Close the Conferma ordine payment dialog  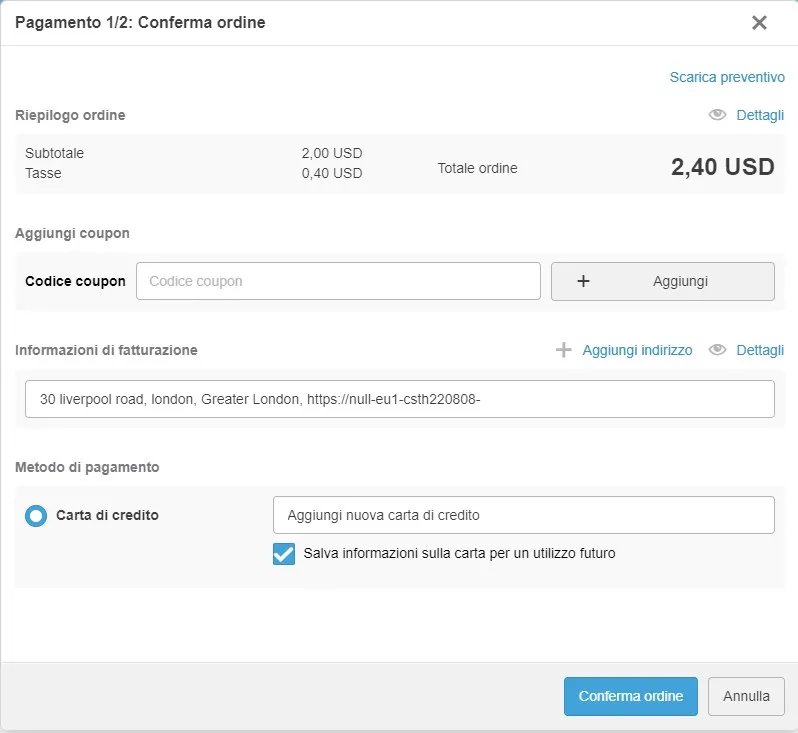pos(759,23)
